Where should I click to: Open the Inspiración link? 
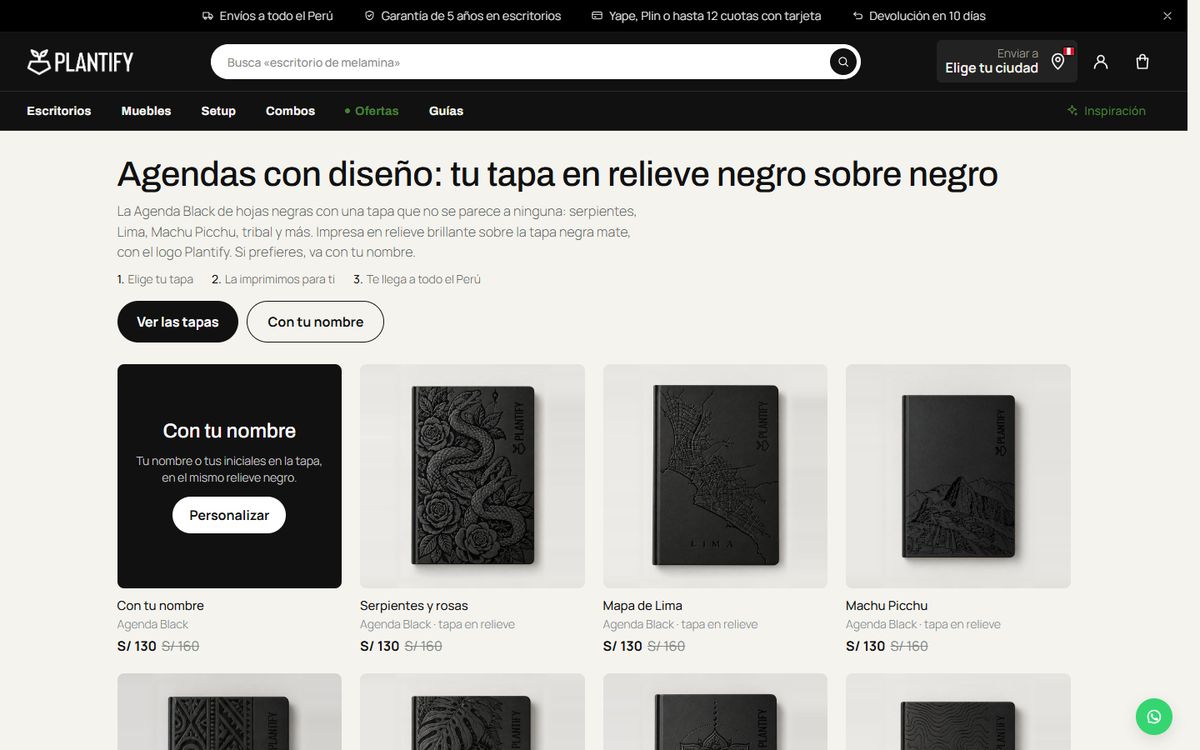pos(1106,111)
